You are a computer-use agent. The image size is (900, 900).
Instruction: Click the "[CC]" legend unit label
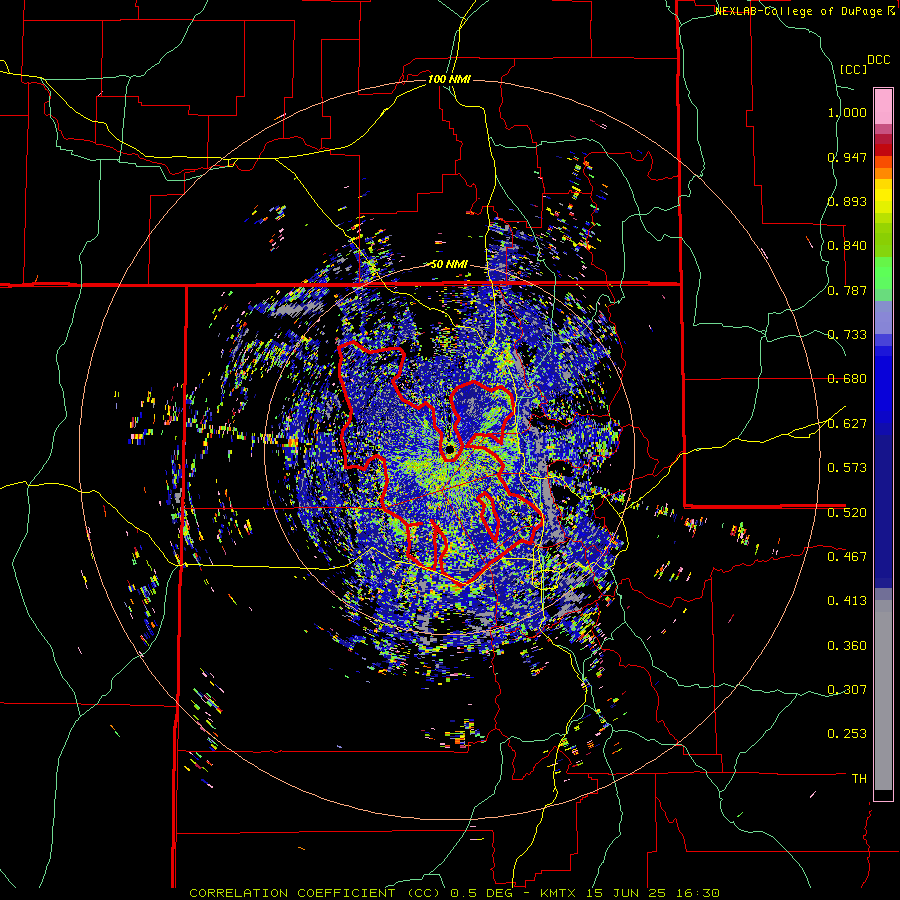[x=853, y=69]
